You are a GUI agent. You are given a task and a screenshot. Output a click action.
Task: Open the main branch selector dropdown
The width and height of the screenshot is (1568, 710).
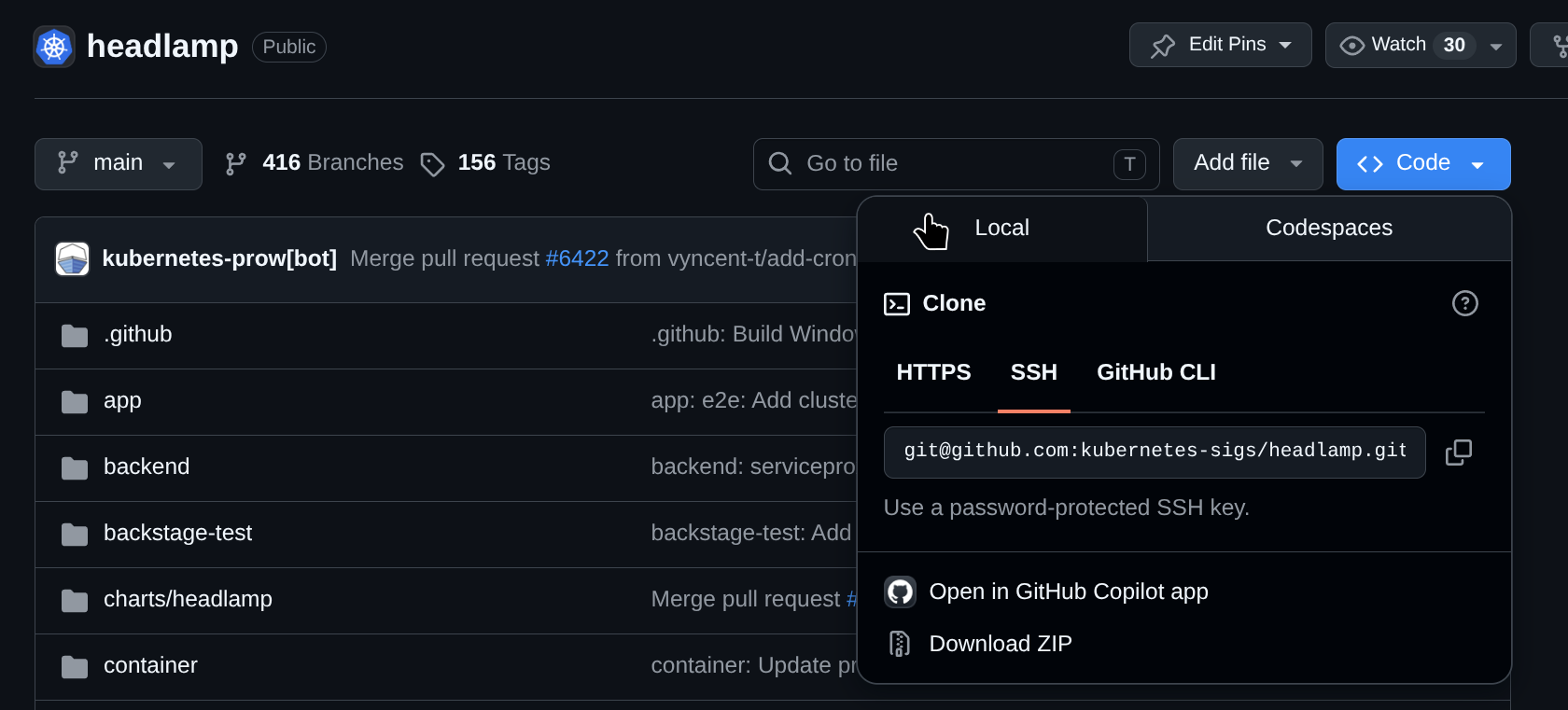[119, 164]
